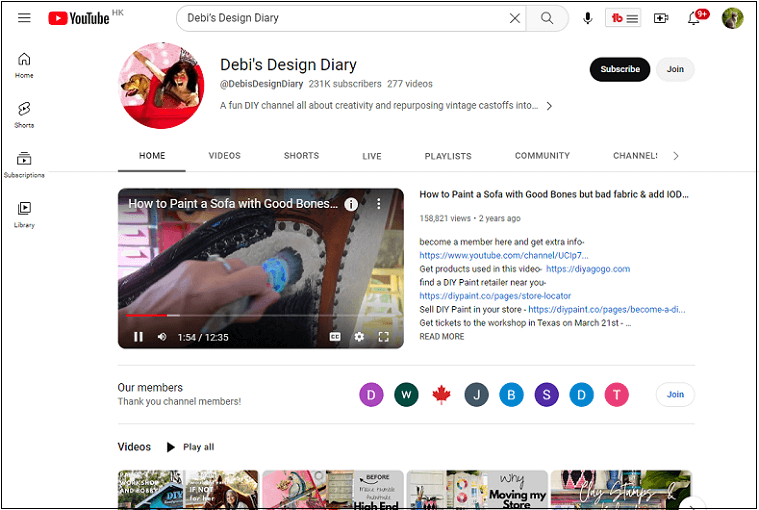Click the green W member avatar
The width and height of the screenshot is (759, 510).
(406, 395)
